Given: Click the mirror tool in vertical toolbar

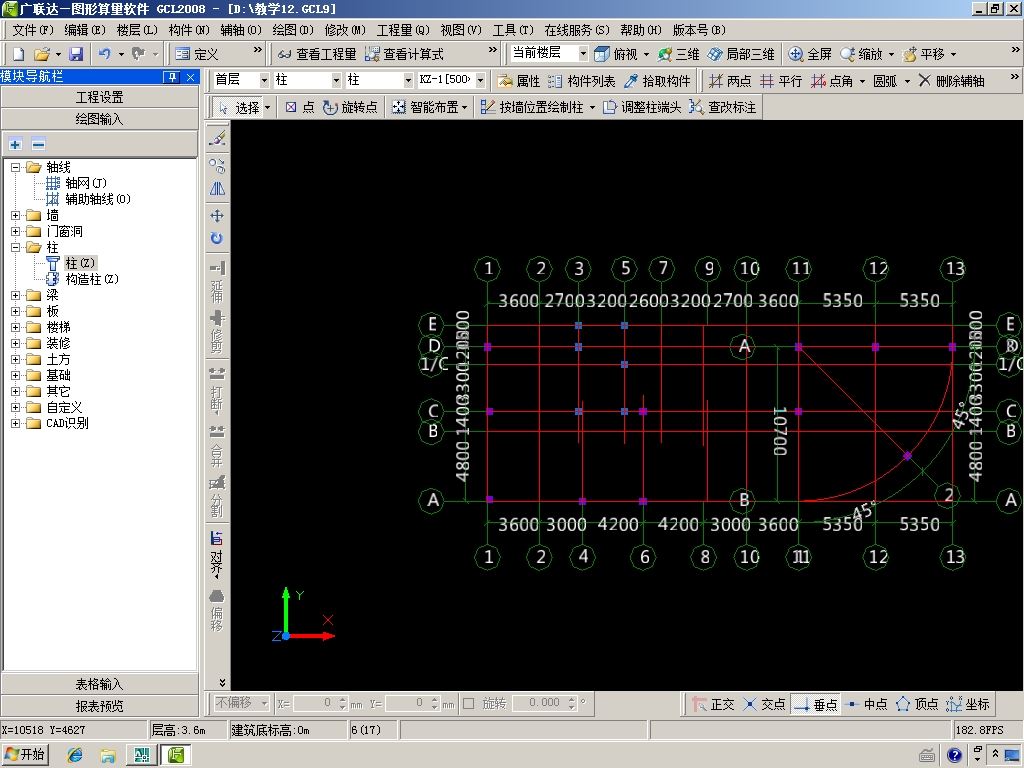Looking at the screenshot, I should click(217, 189).
